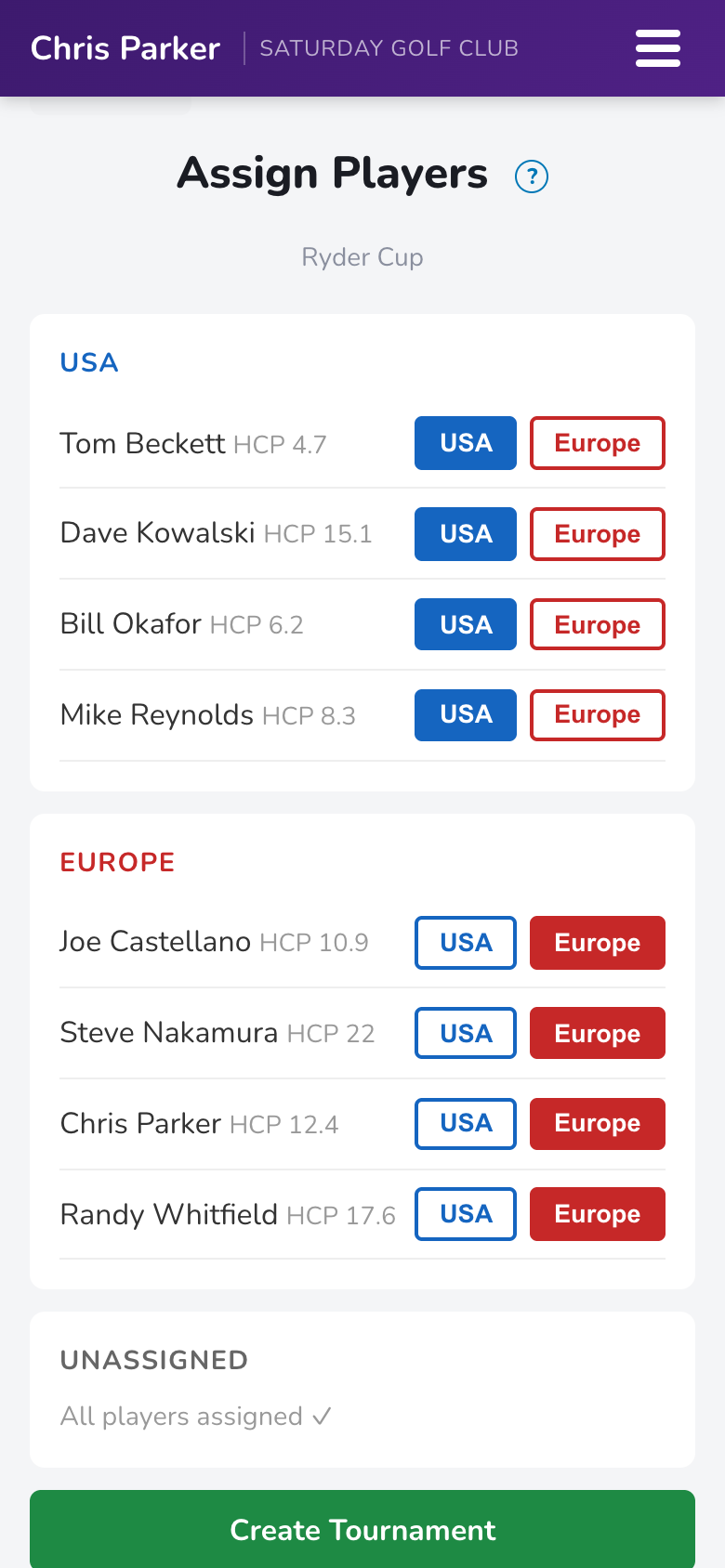Click the Create Tournament button

click(x=362, y=1529)
